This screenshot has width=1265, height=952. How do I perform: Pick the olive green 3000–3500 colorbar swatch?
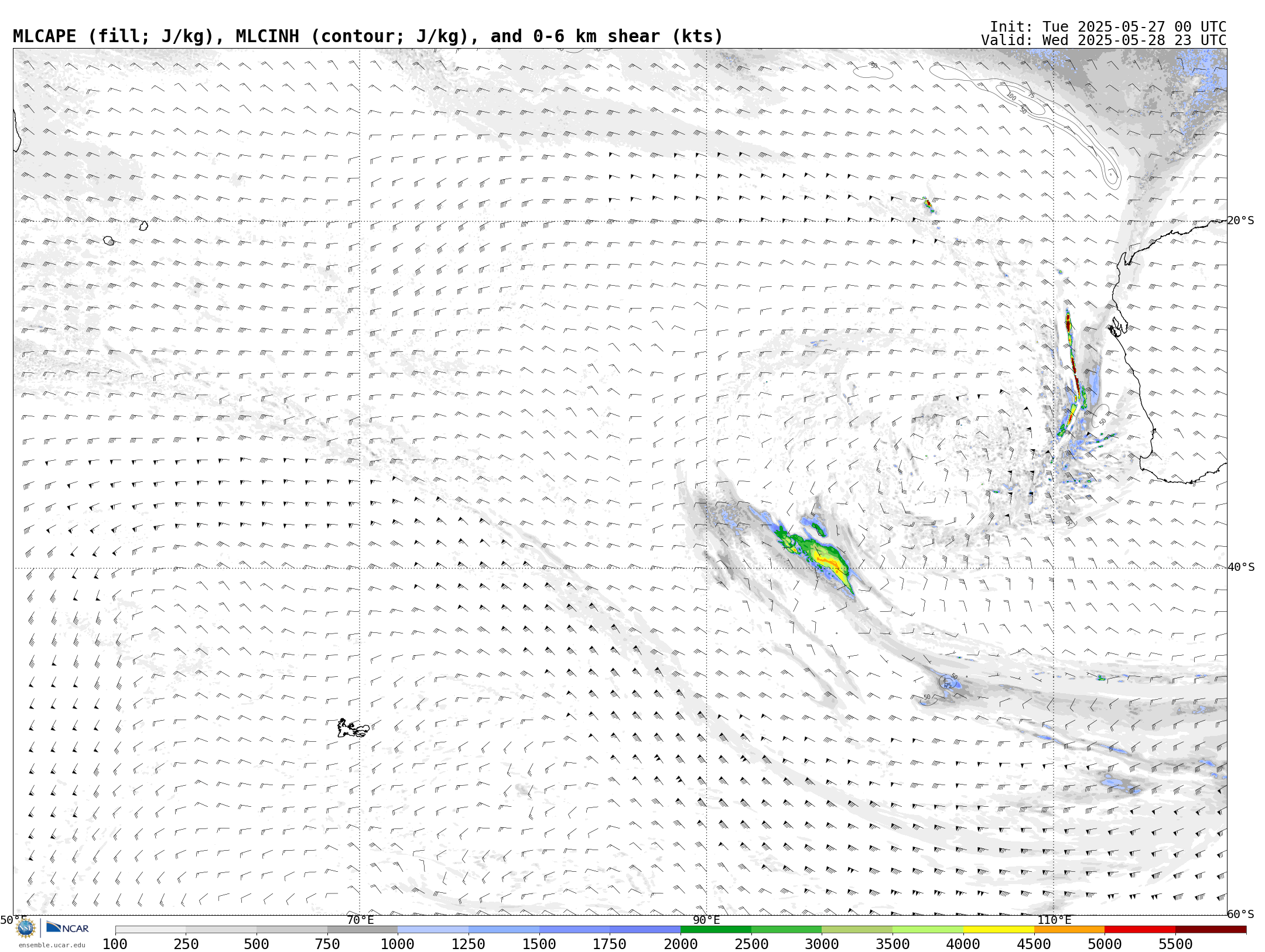point(857,929)
